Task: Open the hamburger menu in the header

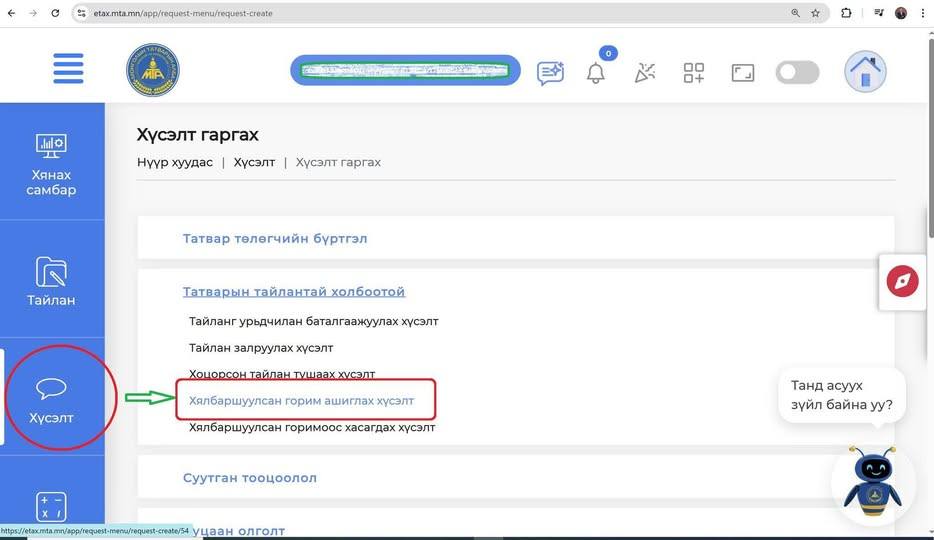Action: [x=68, y=69]
